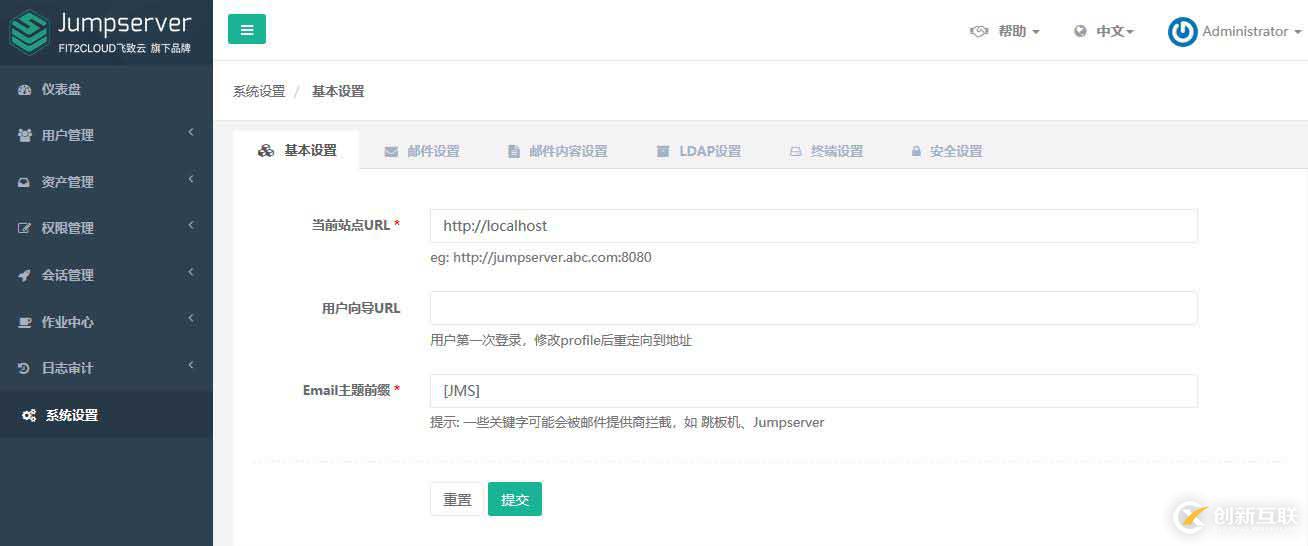Click 系统设置 breadcrumb link
Viewport: 1308px width, 546px height.
point(259,91)
